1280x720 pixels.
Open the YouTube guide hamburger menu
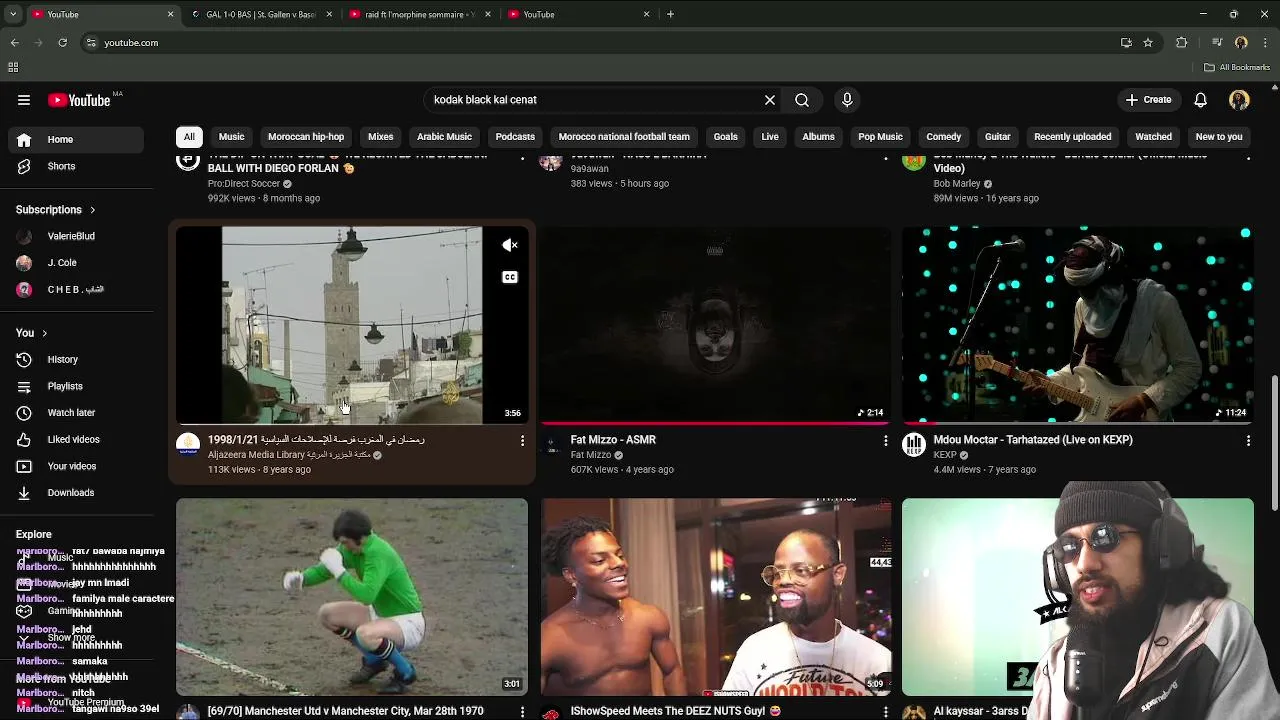point(24,100)
